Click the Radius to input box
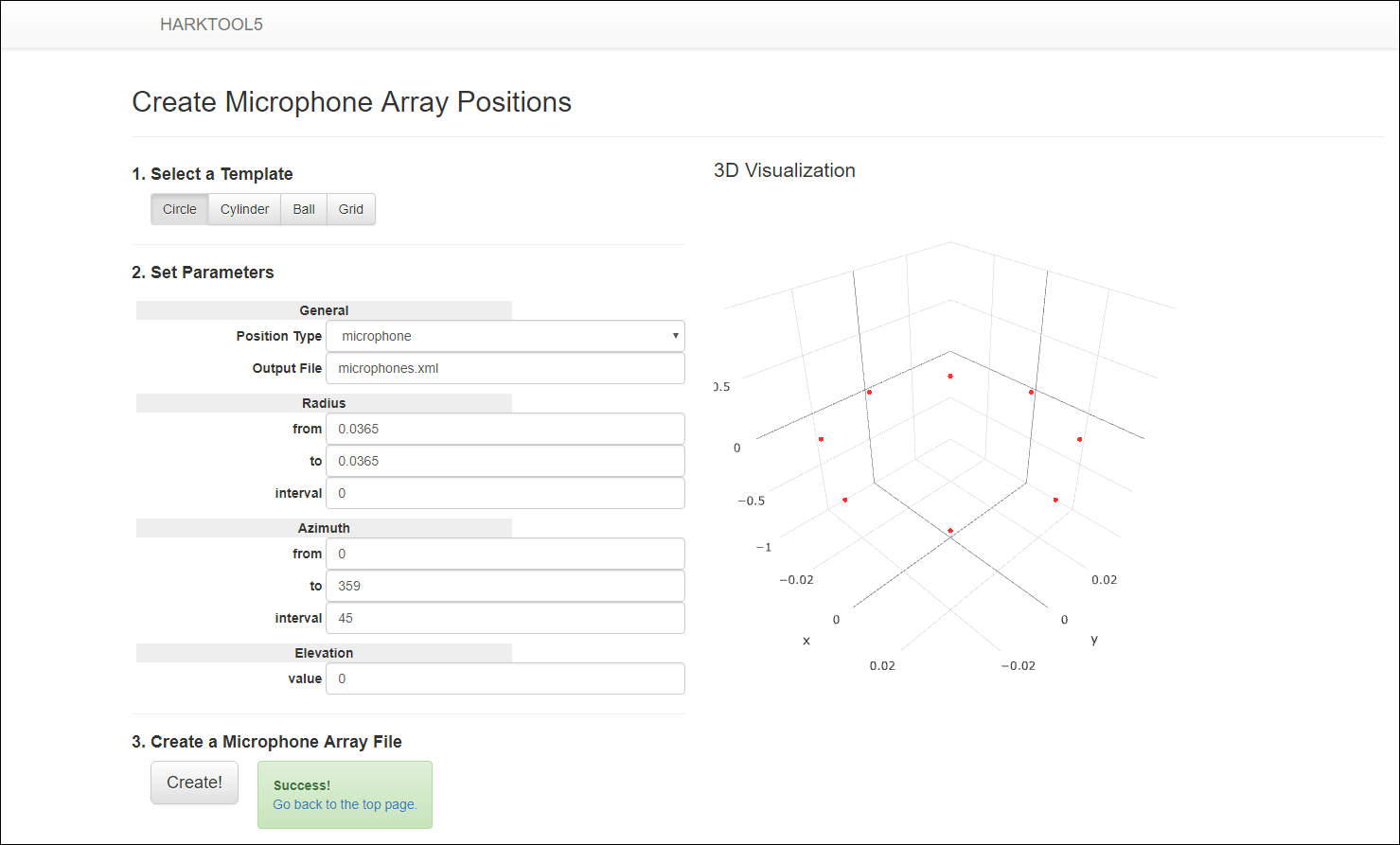Screen dimensions: 1400x845 pyautogui.click(x=505, y=461)
